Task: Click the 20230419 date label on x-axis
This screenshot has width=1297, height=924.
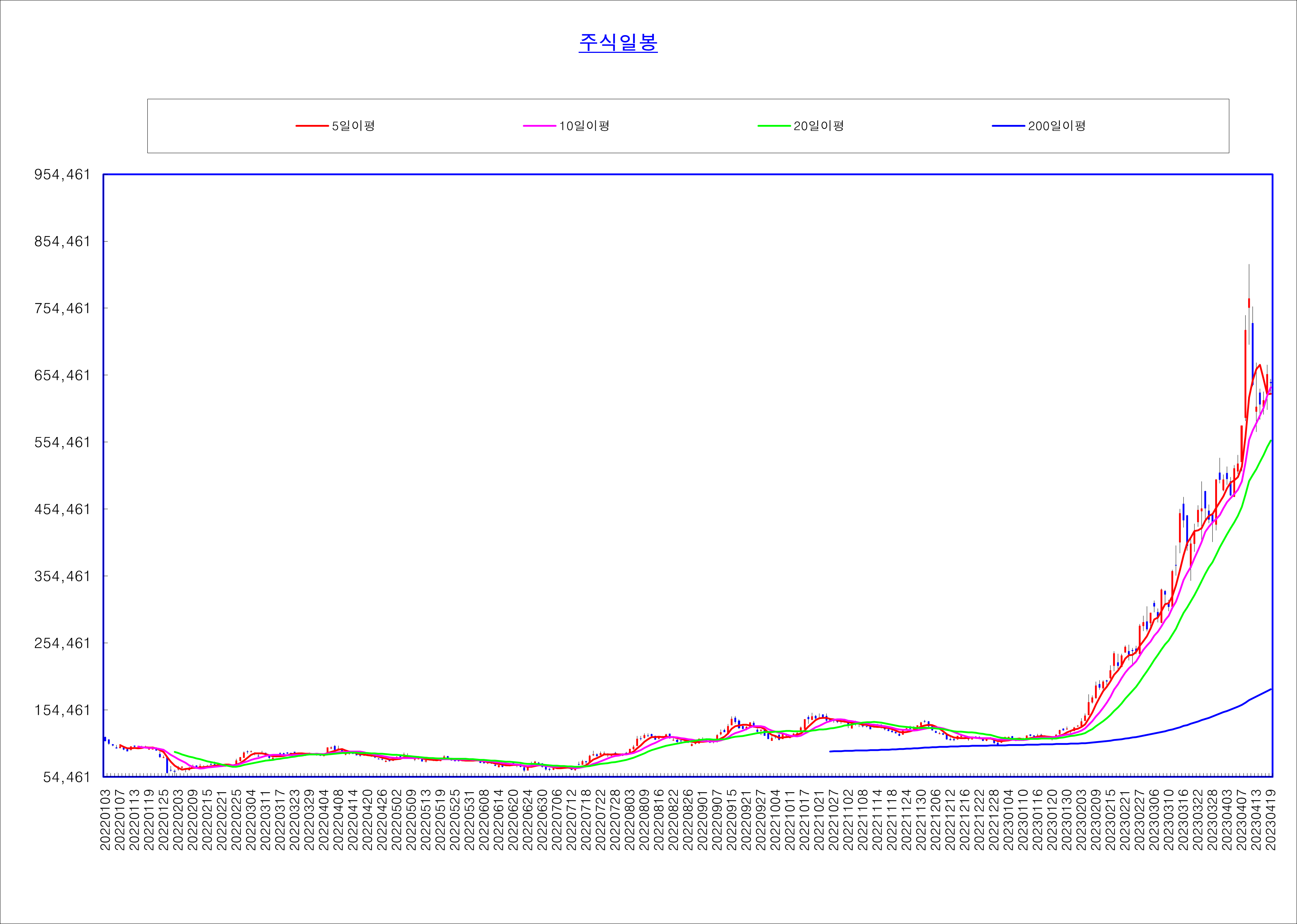Action: [x=1270, y=819]
